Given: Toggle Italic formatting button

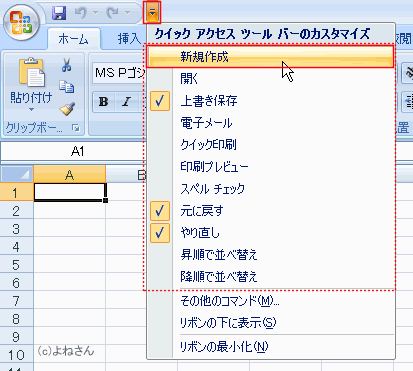Looking at the screenshot, I should pyautogui.click(x=126, y=101).
